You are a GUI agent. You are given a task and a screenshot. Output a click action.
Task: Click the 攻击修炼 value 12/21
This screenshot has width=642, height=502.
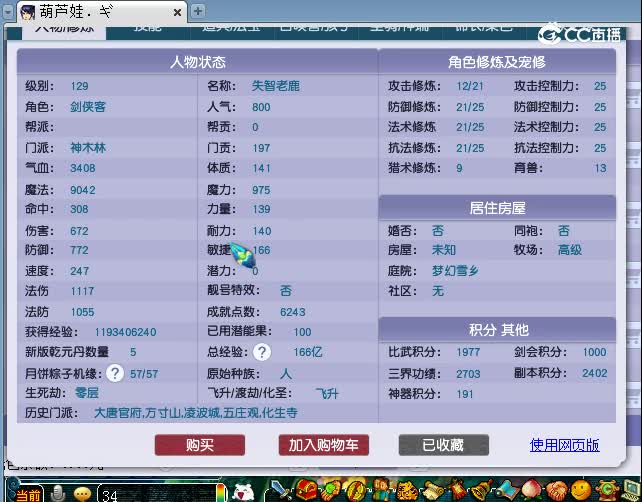pos(470,86)
